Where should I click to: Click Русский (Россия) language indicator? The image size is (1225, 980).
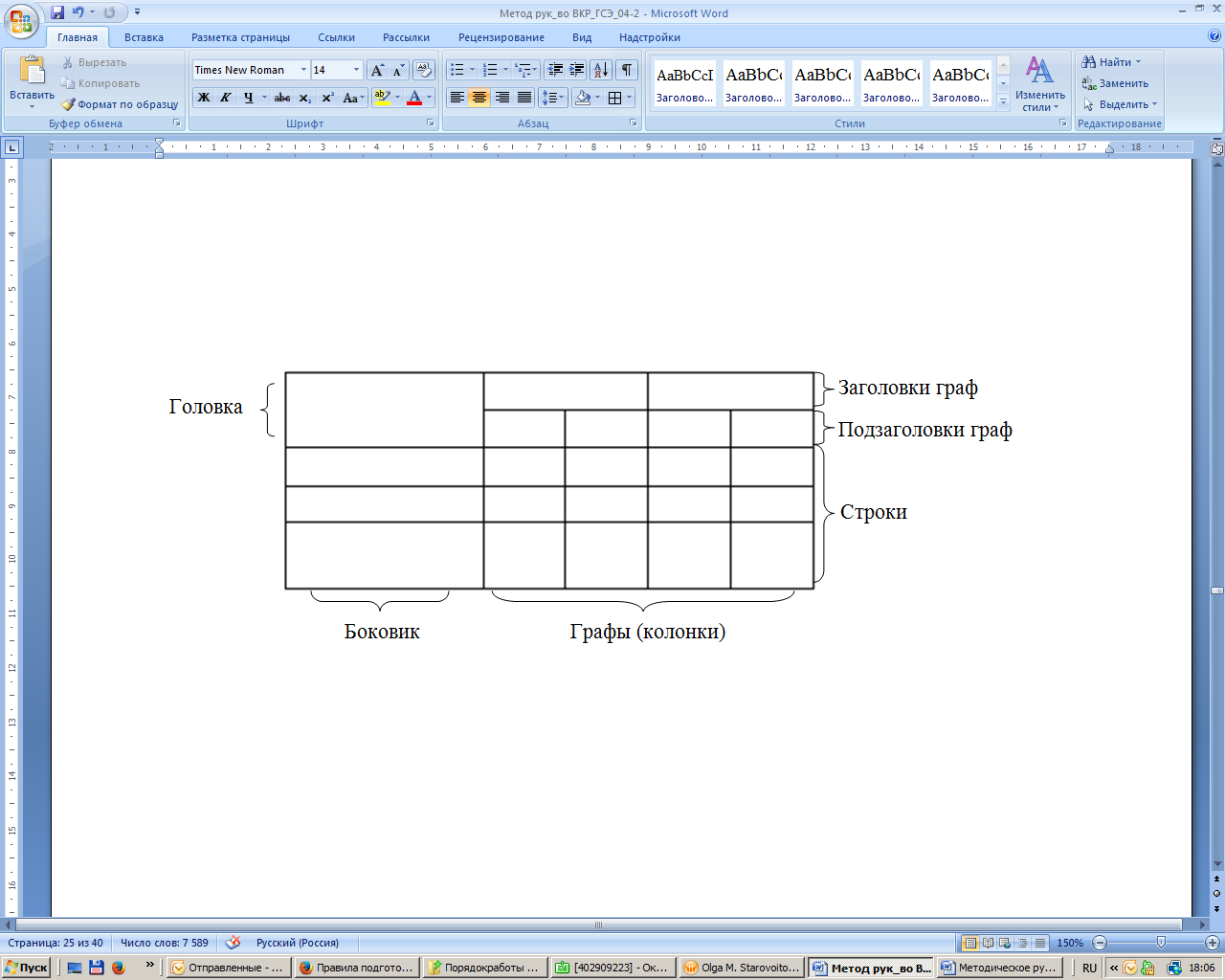(x=298, y=943)
